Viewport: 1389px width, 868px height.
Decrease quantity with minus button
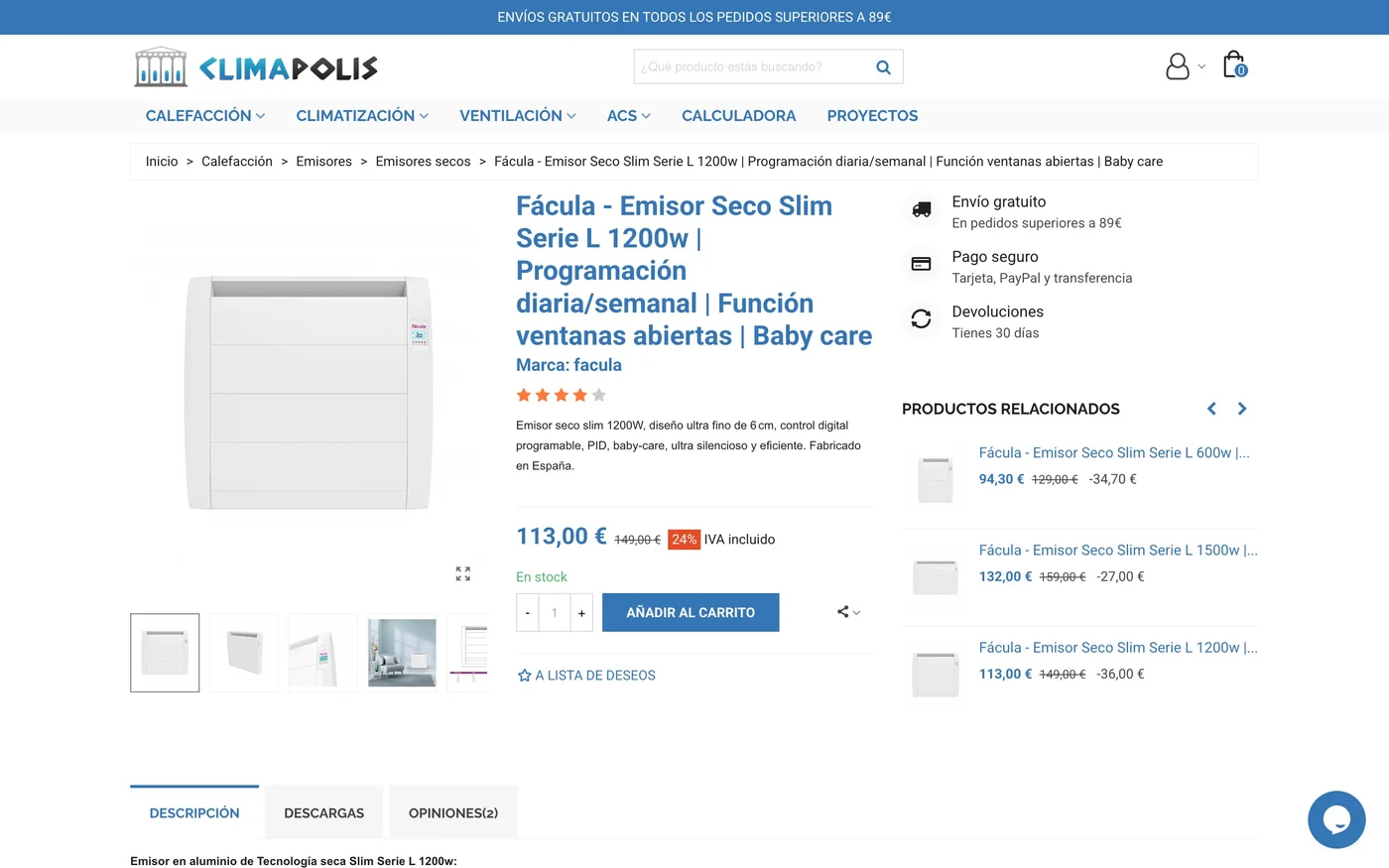tap(528, 613)
